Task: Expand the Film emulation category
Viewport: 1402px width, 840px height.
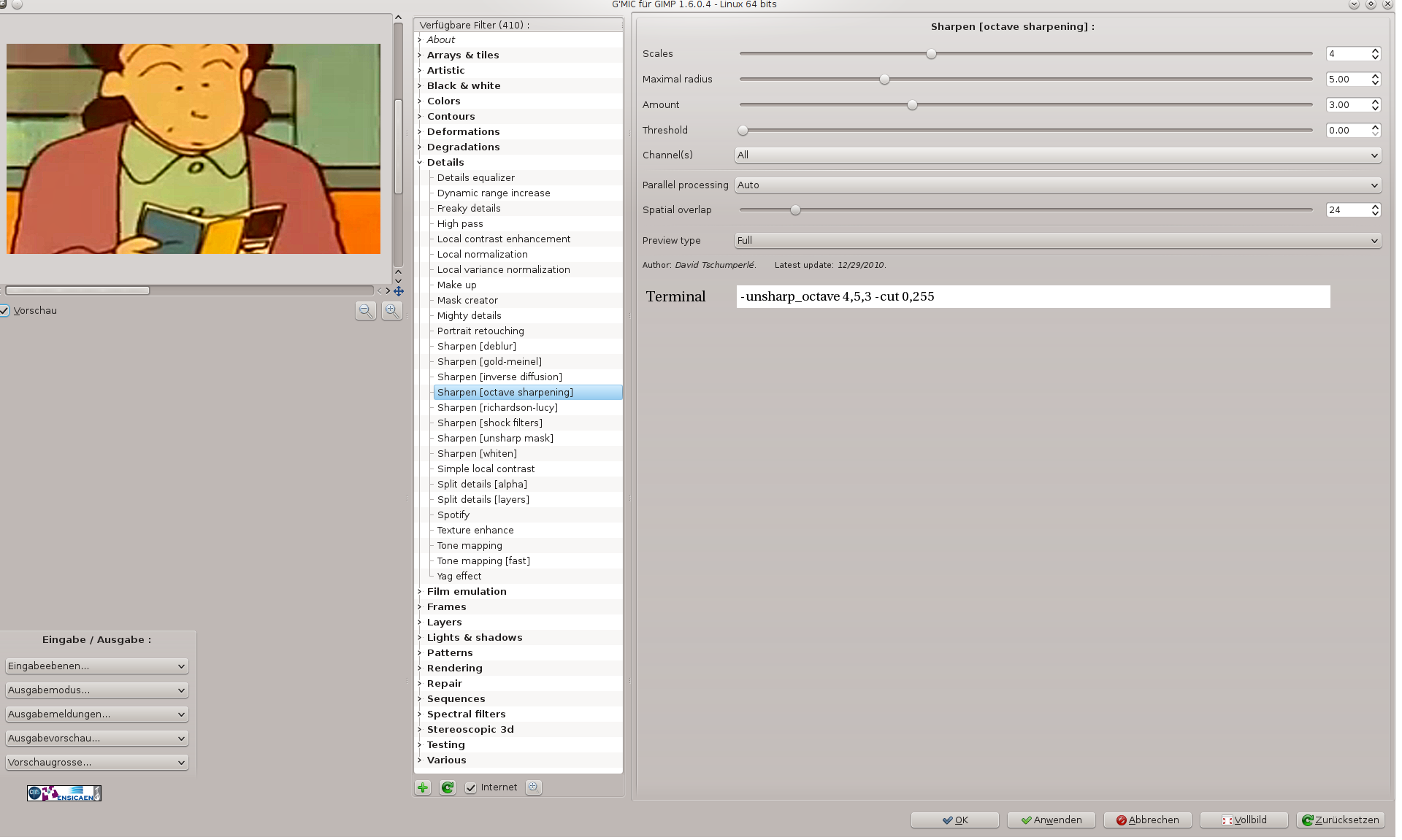Action: pos(420,592)
